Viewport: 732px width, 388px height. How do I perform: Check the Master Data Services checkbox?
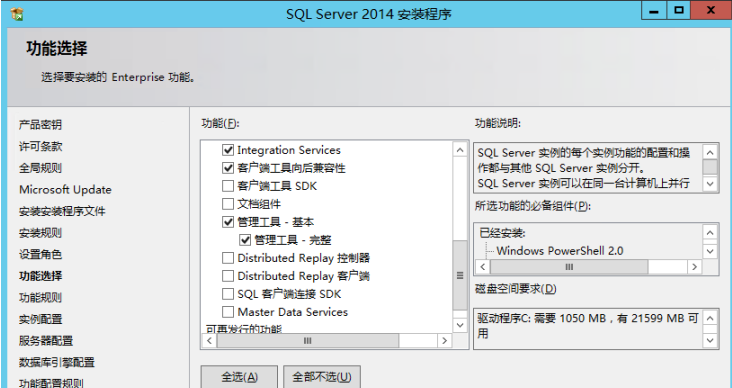(228, 312)
